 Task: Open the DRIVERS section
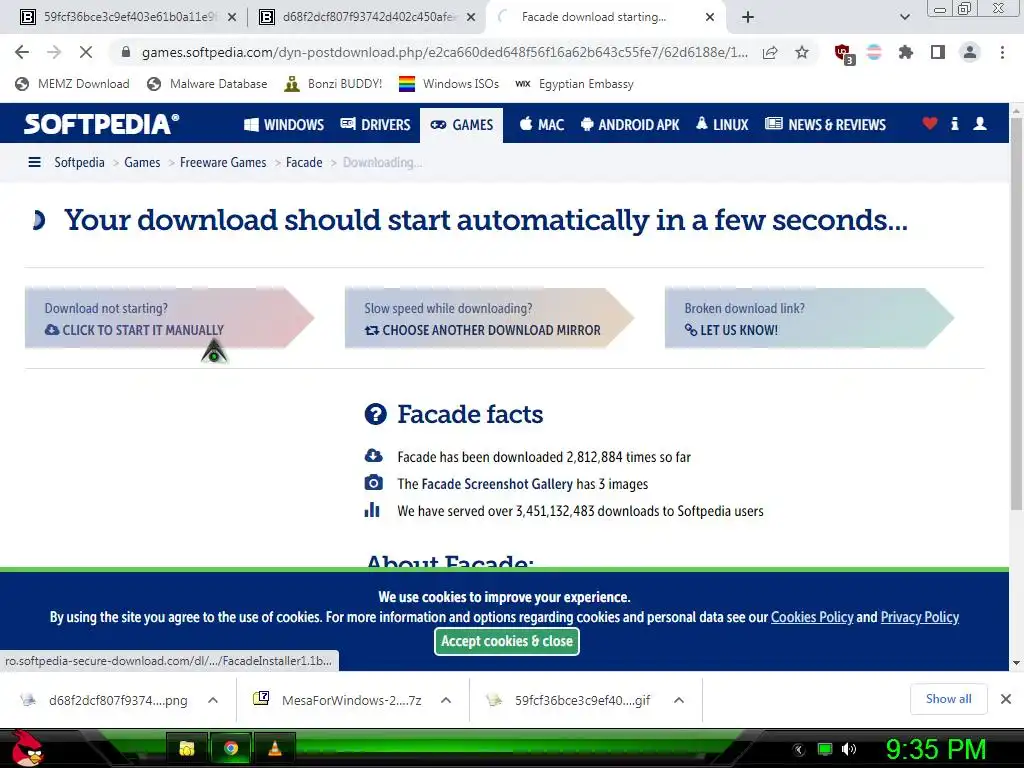click(376, 124)
